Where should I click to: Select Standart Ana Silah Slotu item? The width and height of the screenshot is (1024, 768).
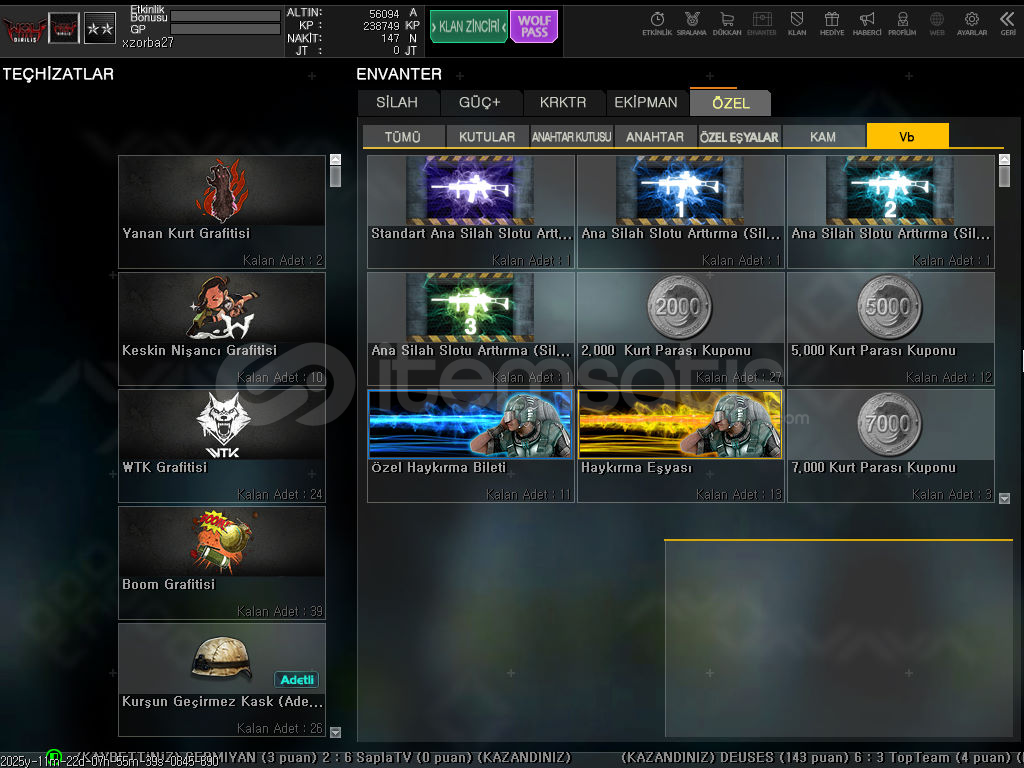(x=471, y=212)
